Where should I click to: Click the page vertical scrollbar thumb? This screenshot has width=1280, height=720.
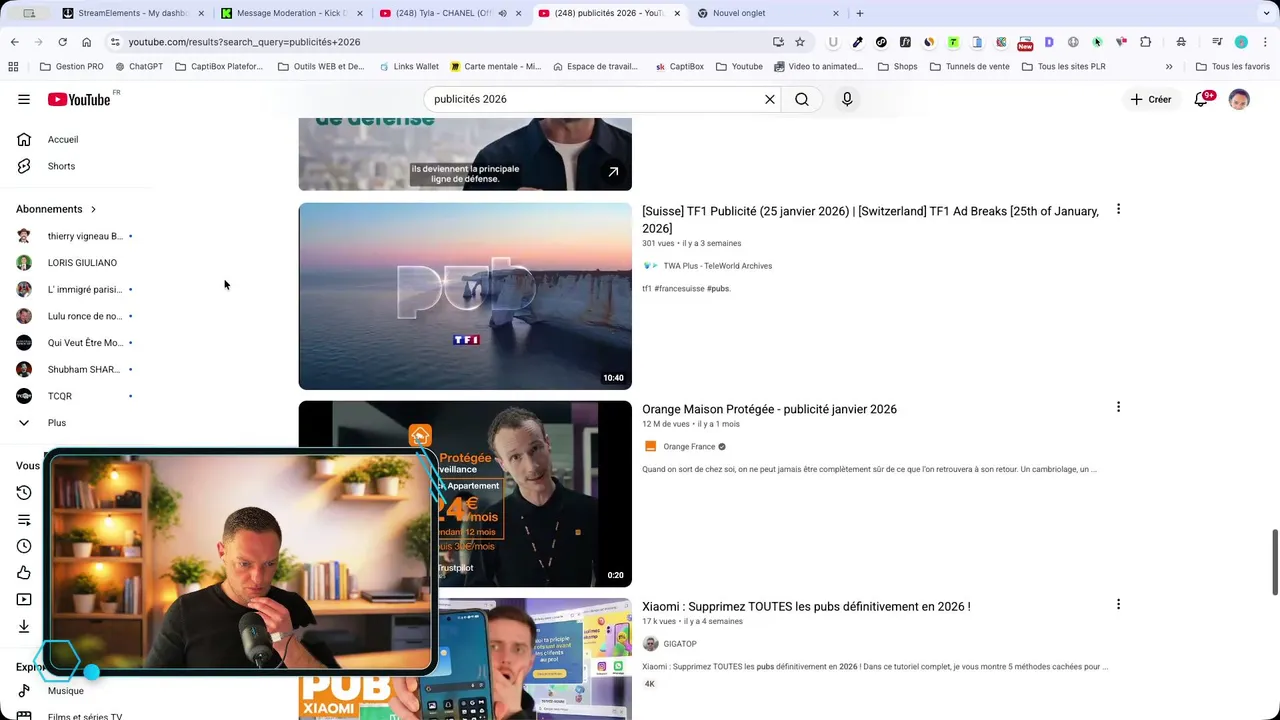(x=1274, y=562)
